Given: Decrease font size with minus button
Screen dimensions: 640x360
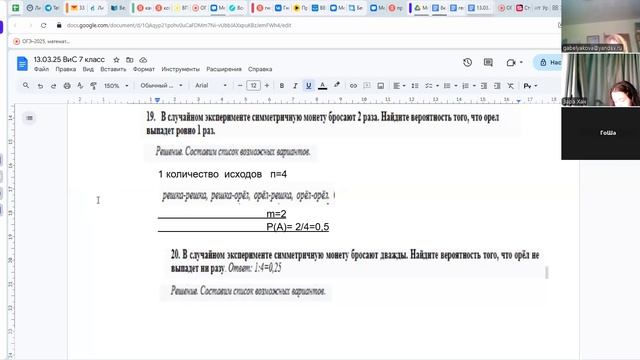Looking at the screenshot, I should pos(240,85).
